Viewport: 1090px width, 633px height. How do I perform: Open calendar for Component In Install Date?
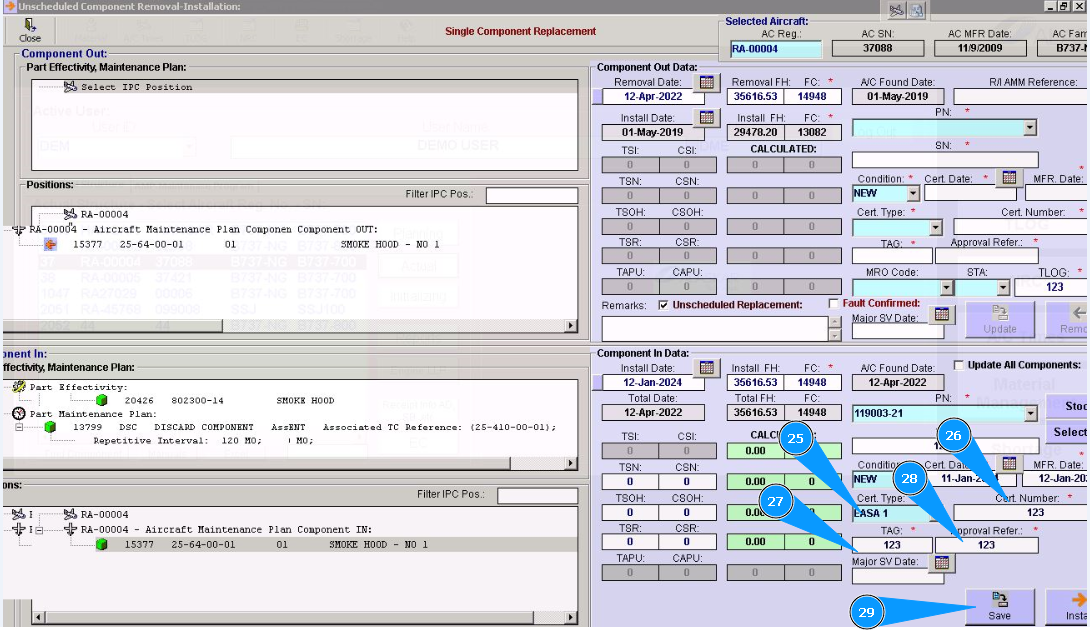707,368
